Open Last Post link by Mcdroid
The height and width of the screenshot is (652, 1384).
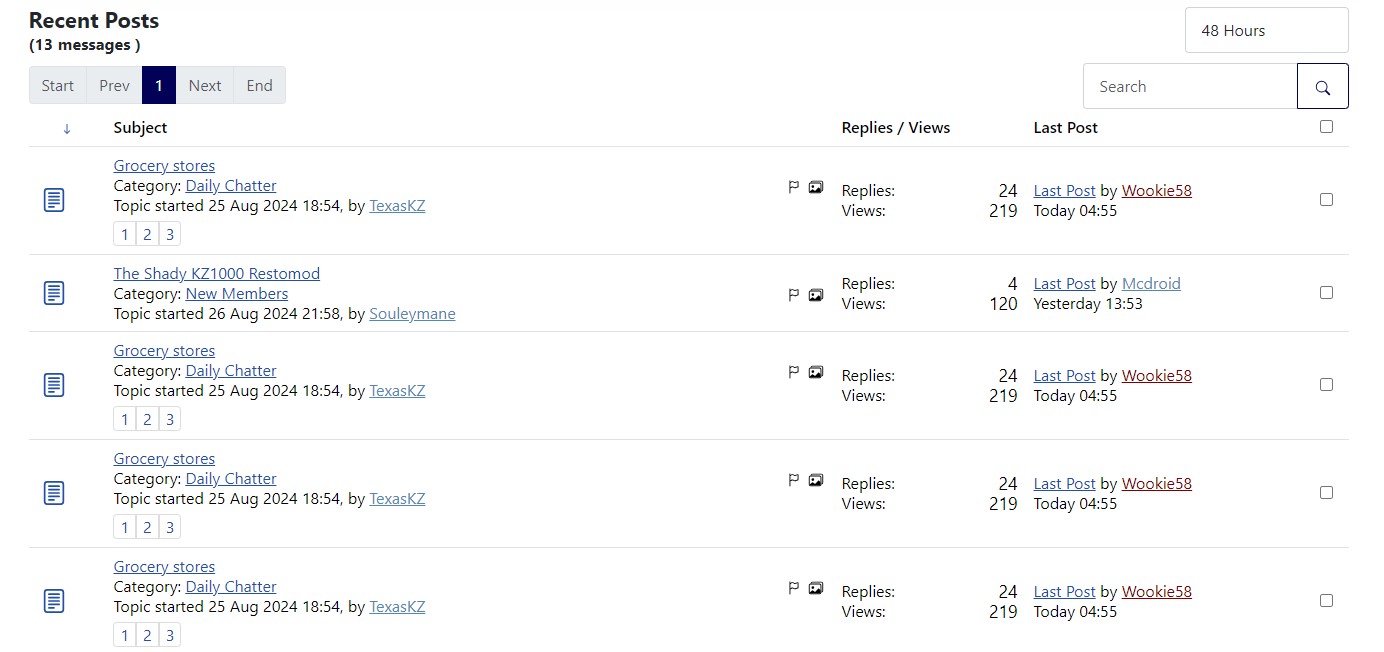pos(1064,284)
